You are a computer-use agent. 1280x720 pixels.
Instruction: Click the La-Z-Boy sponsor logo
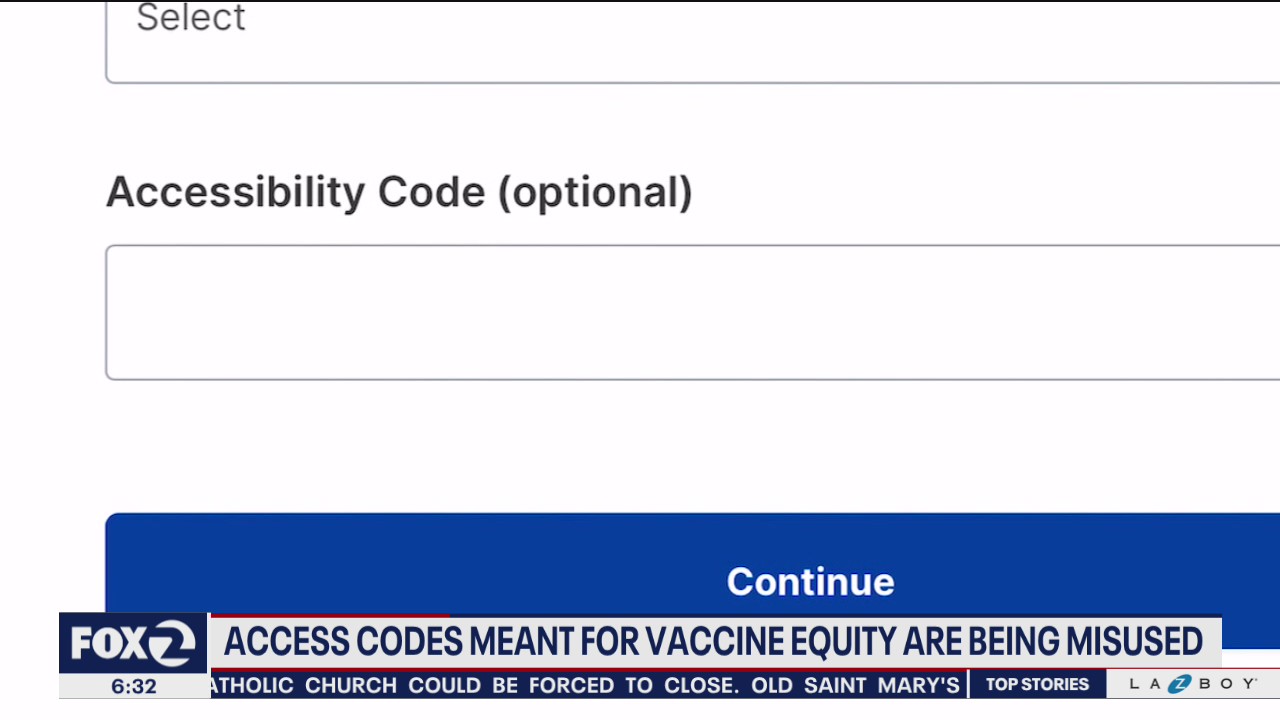(x=1192, y=684)
